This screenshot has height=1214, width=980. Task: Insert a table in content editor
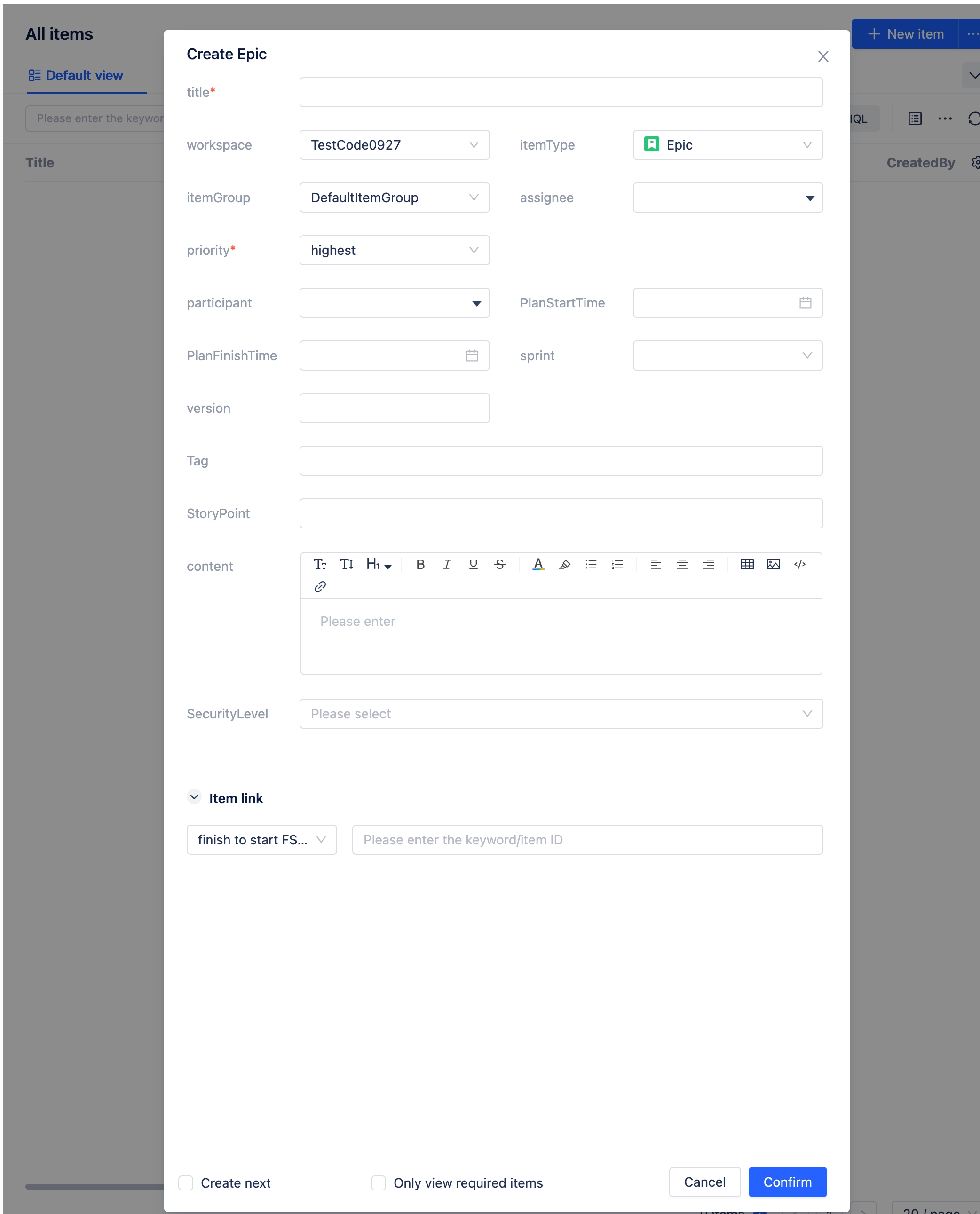click(x=746, y=564)
